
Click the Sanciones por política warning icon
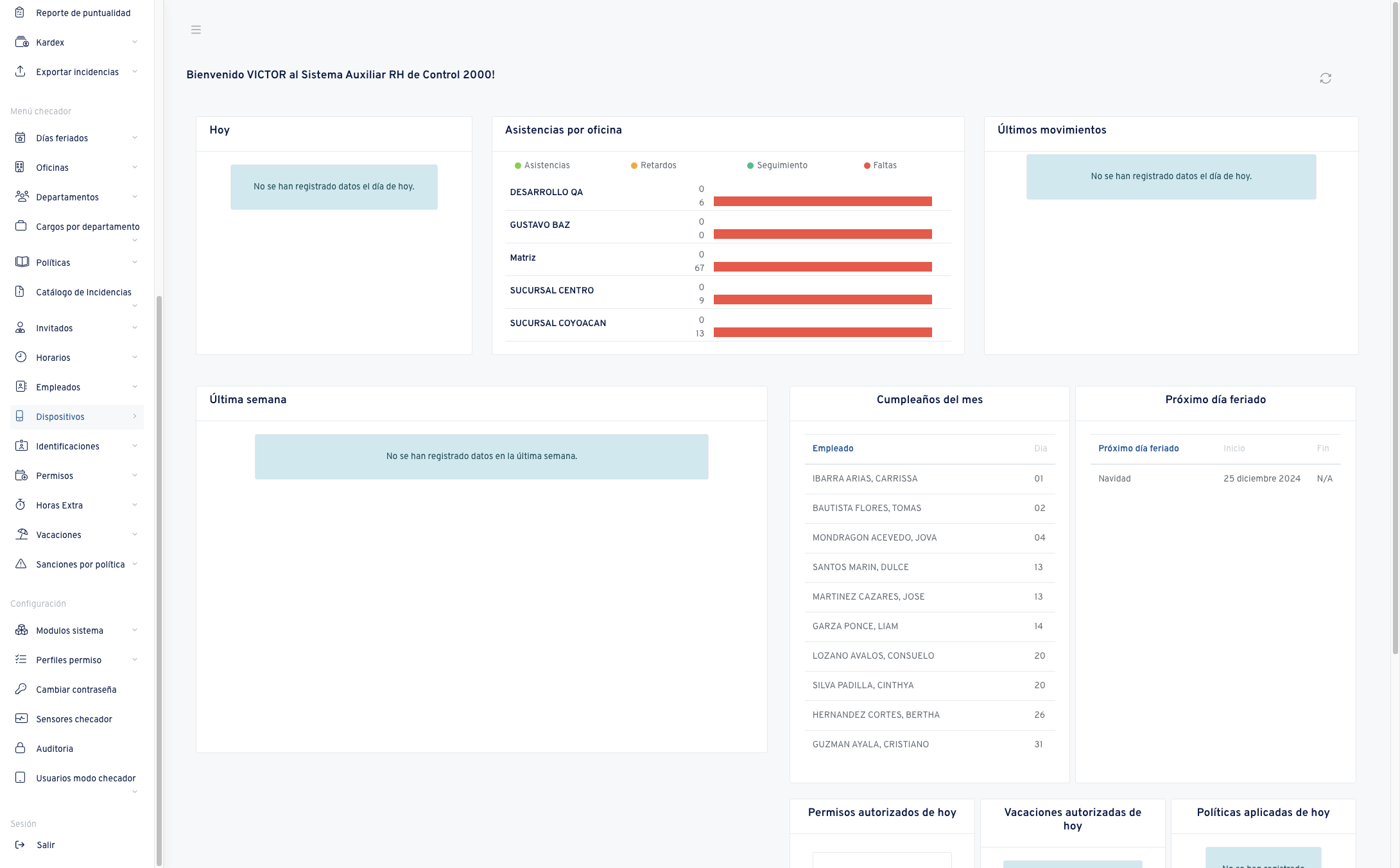(x=21, y=564)
